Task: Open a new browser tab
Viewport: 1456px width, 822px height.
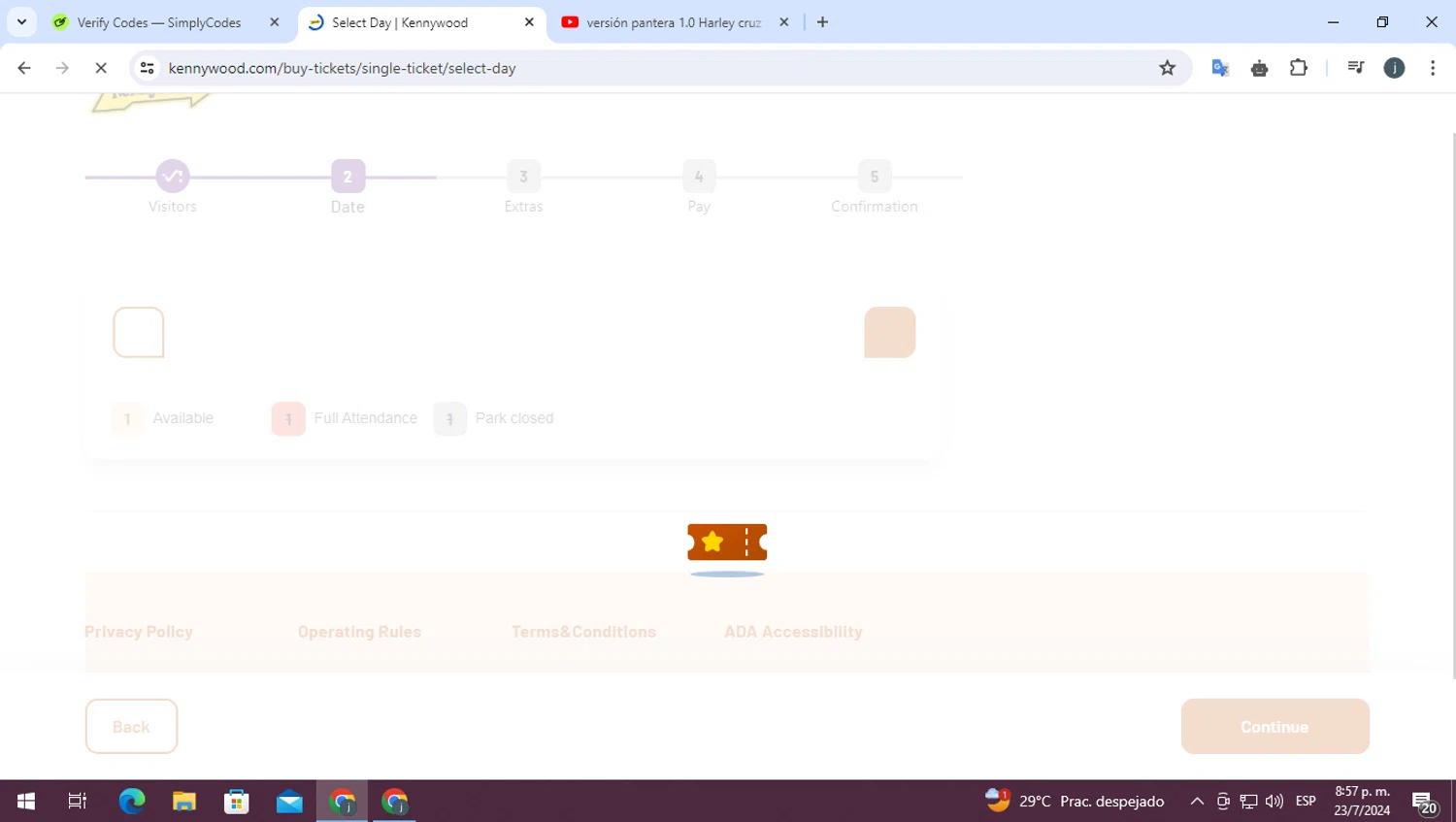Action: tap(823, 22)
